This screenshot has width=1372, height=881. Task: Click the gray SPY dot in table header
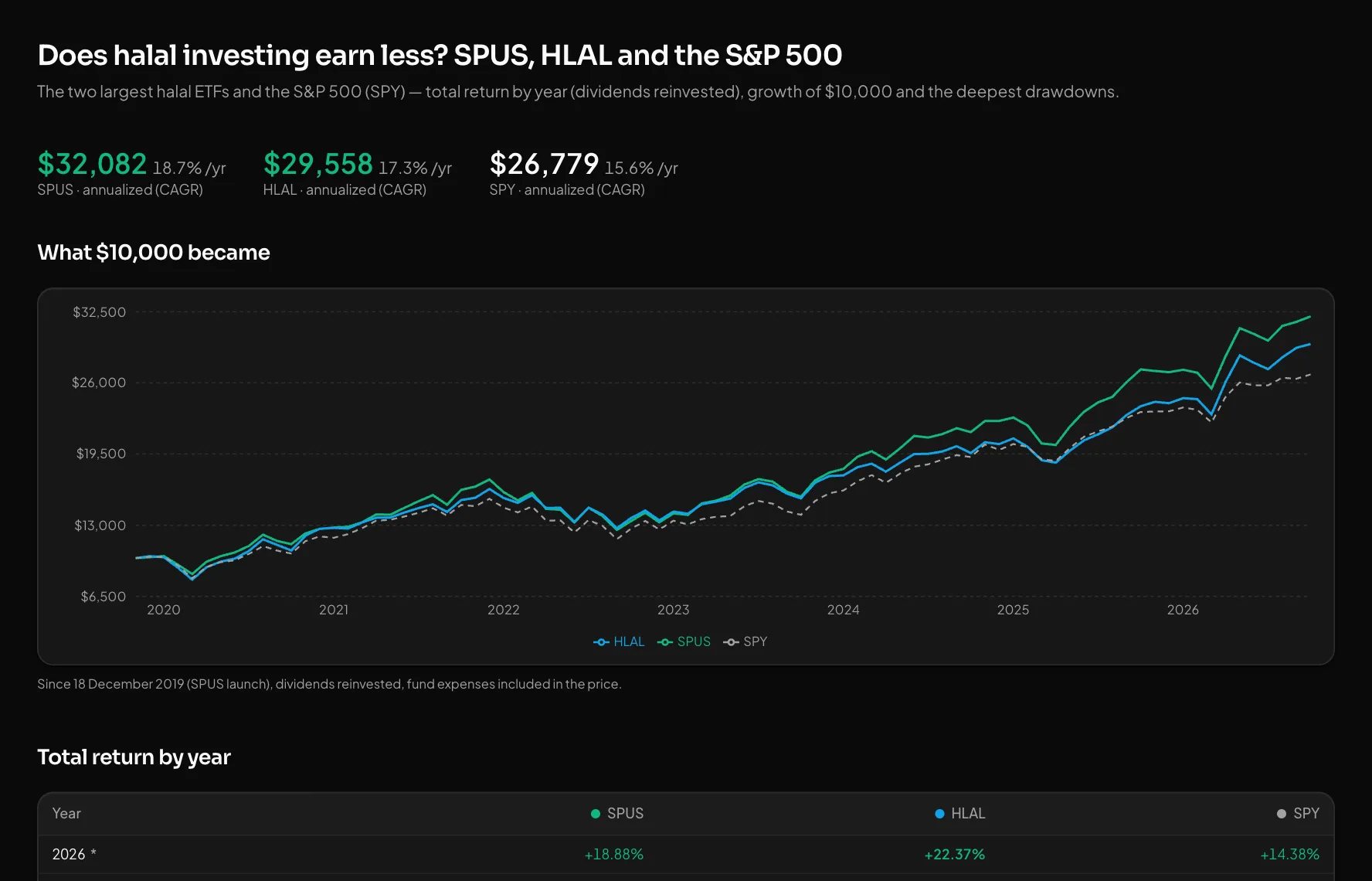pyautogui.click(x=1282, y=814)
